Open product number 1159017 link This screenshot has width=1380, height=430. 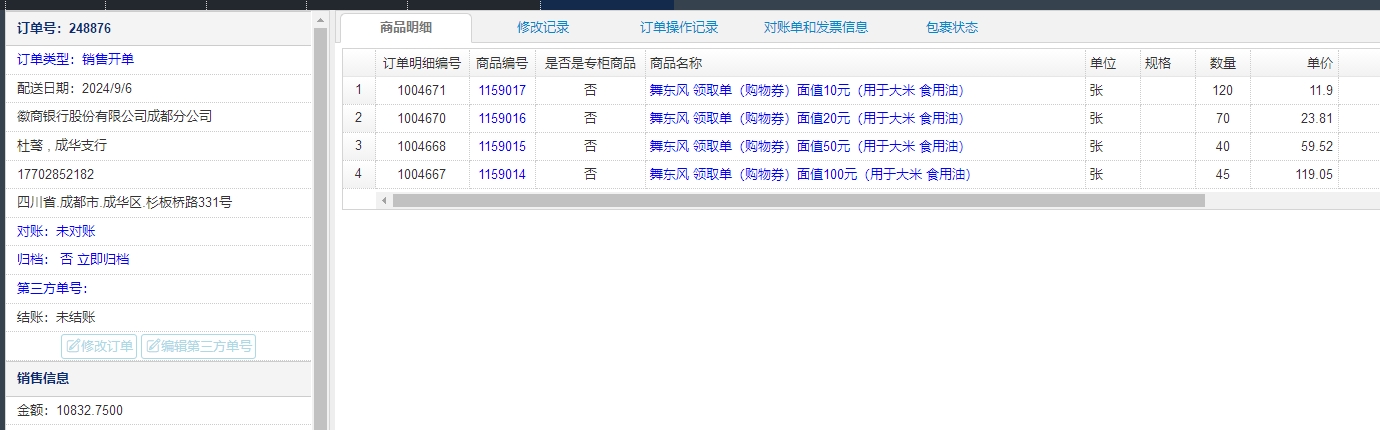point(502,90)
